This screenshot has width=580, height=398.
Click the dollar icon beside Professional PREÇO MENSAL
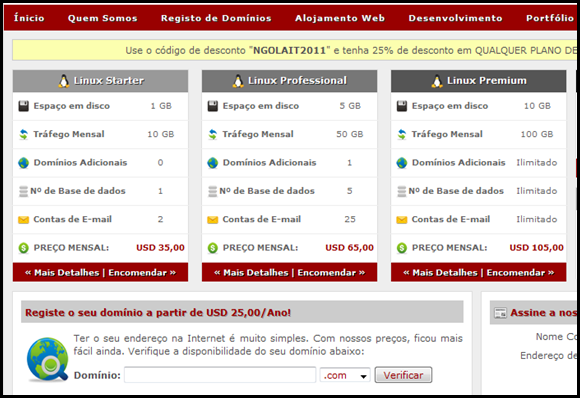tap(213, 248)
